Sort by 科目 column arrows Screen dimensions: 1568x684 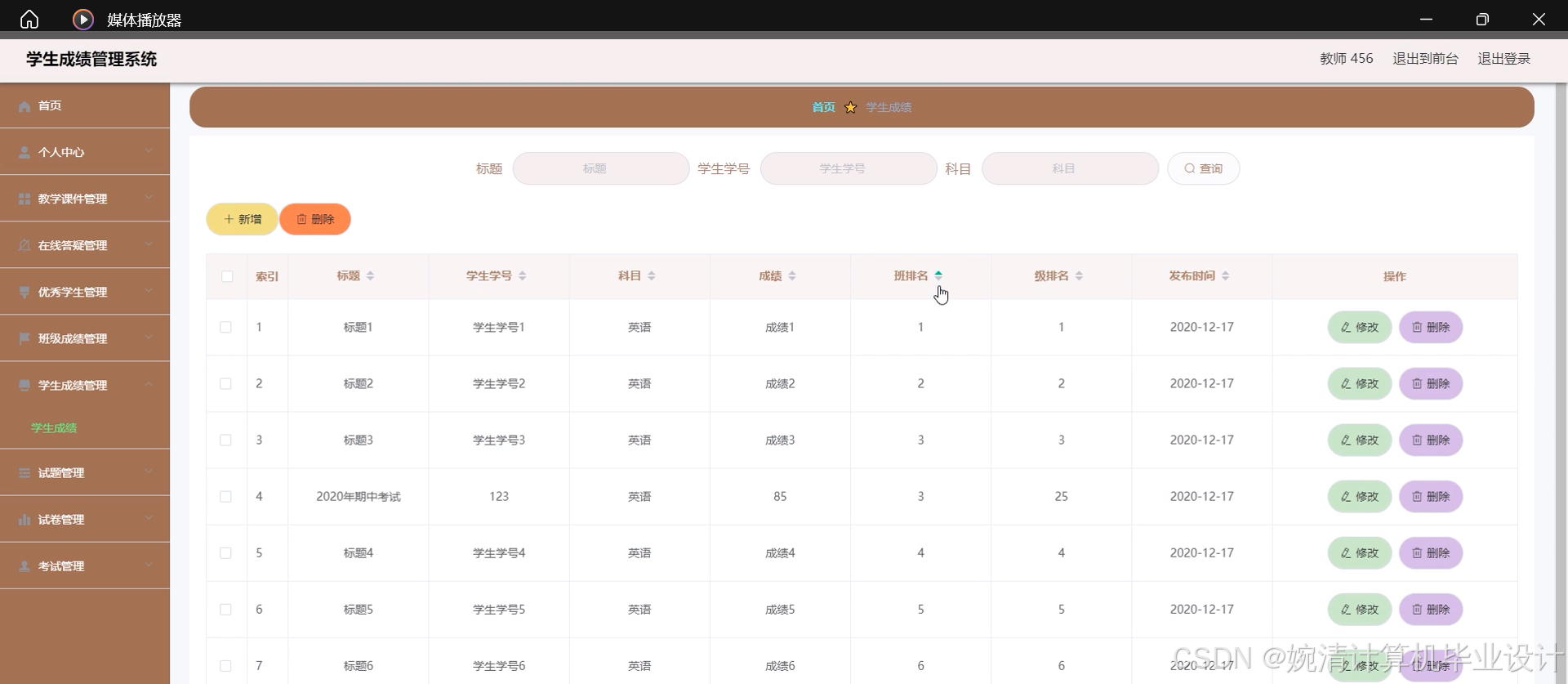click(x=651, y=276)
